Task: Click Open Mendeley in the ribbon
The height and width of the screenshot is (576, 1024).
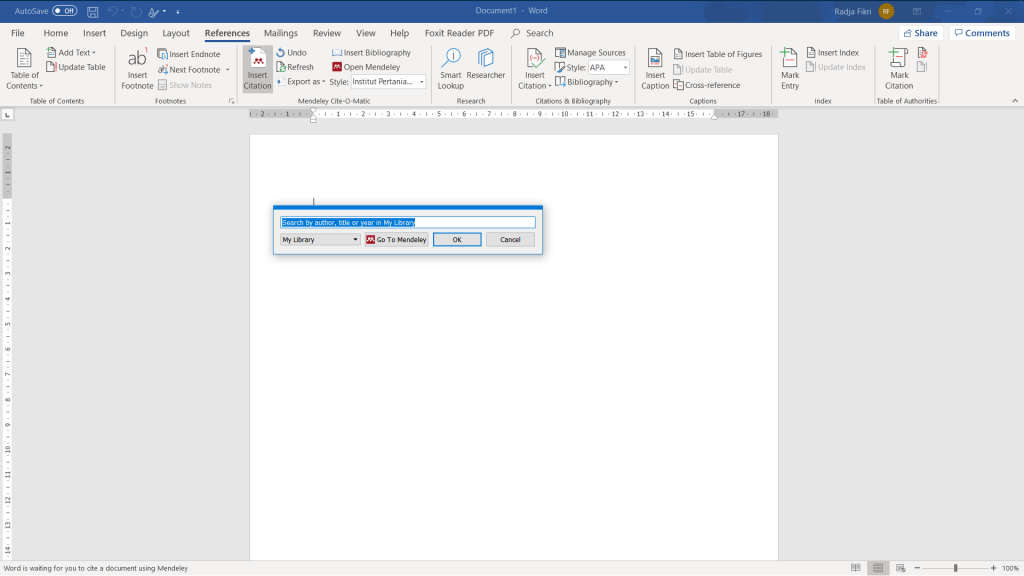Action: coord(366,67)
